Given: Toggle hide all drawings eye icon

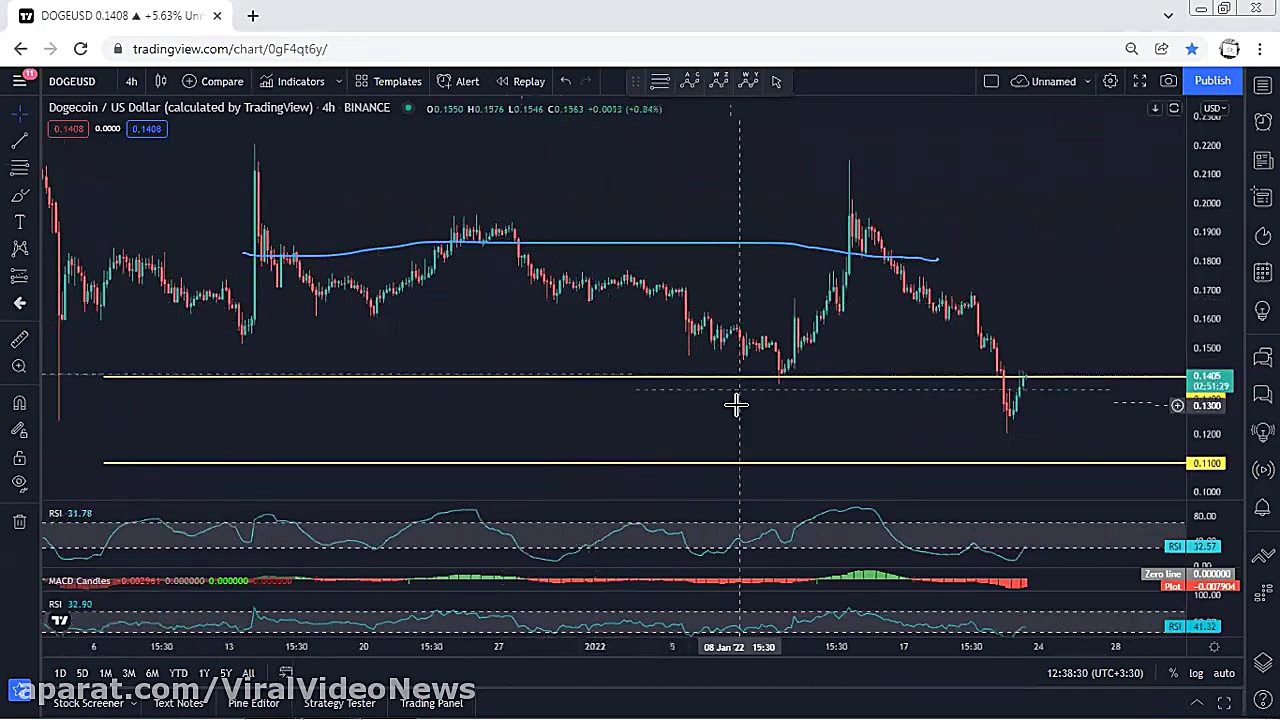Looking at the screenshot, I should click(19, 484).
